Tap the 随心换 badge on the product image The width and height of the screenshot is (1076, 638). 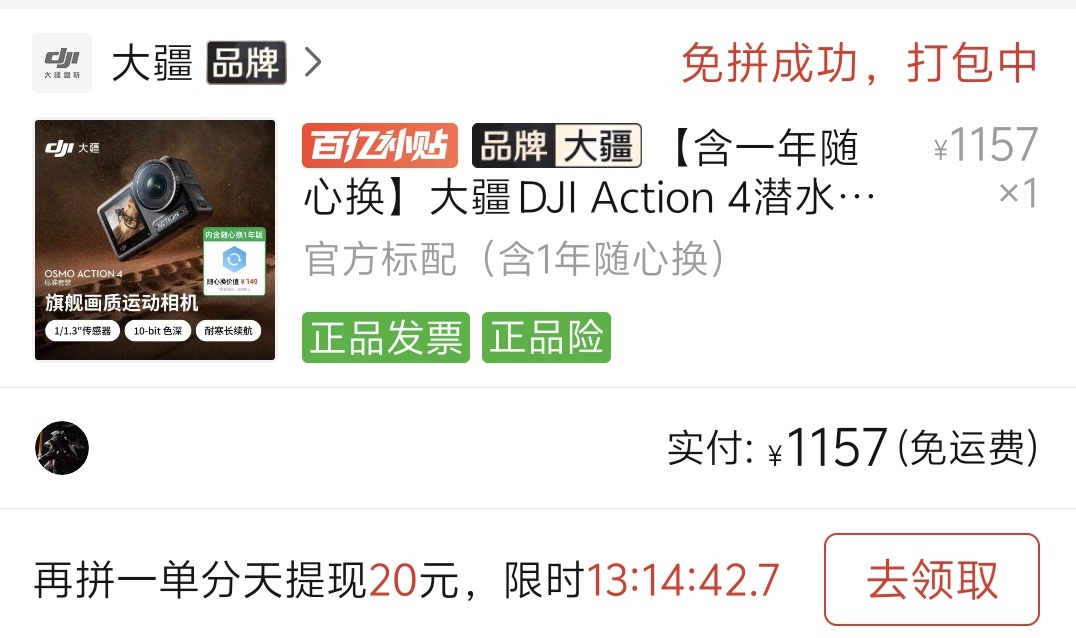tap(234, 261)
